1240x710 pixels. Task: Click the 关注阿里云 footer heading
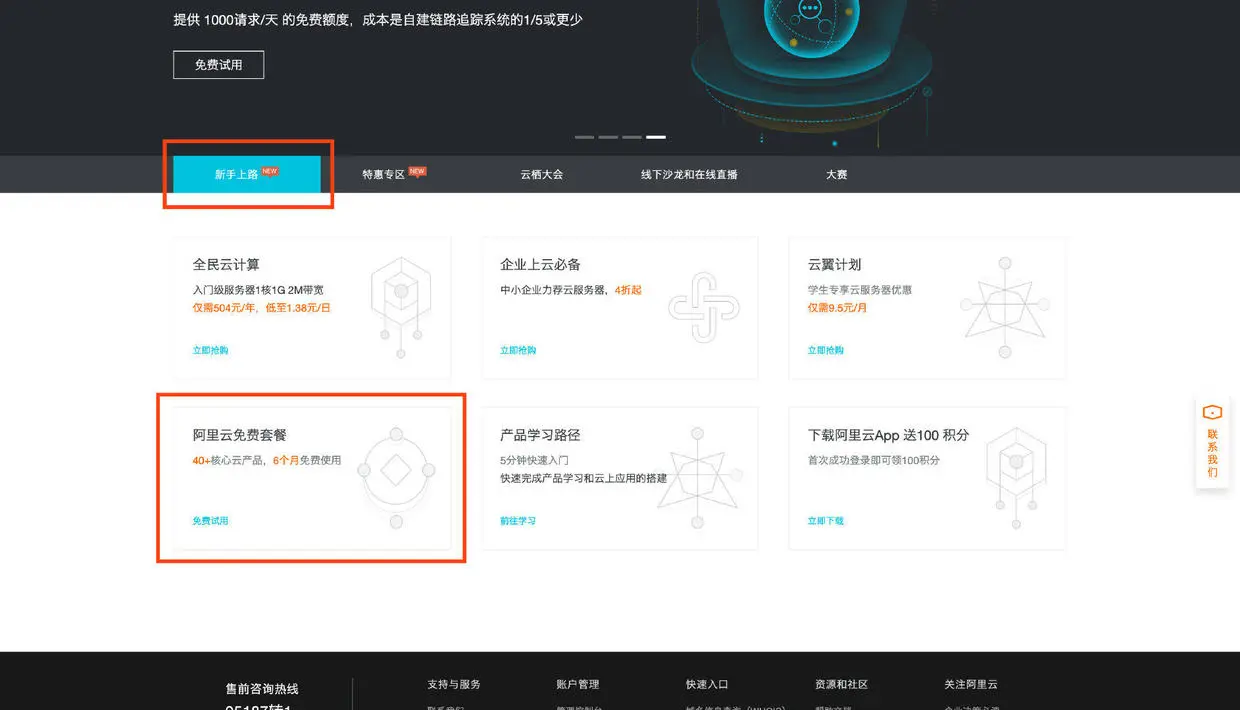(971, 685)
